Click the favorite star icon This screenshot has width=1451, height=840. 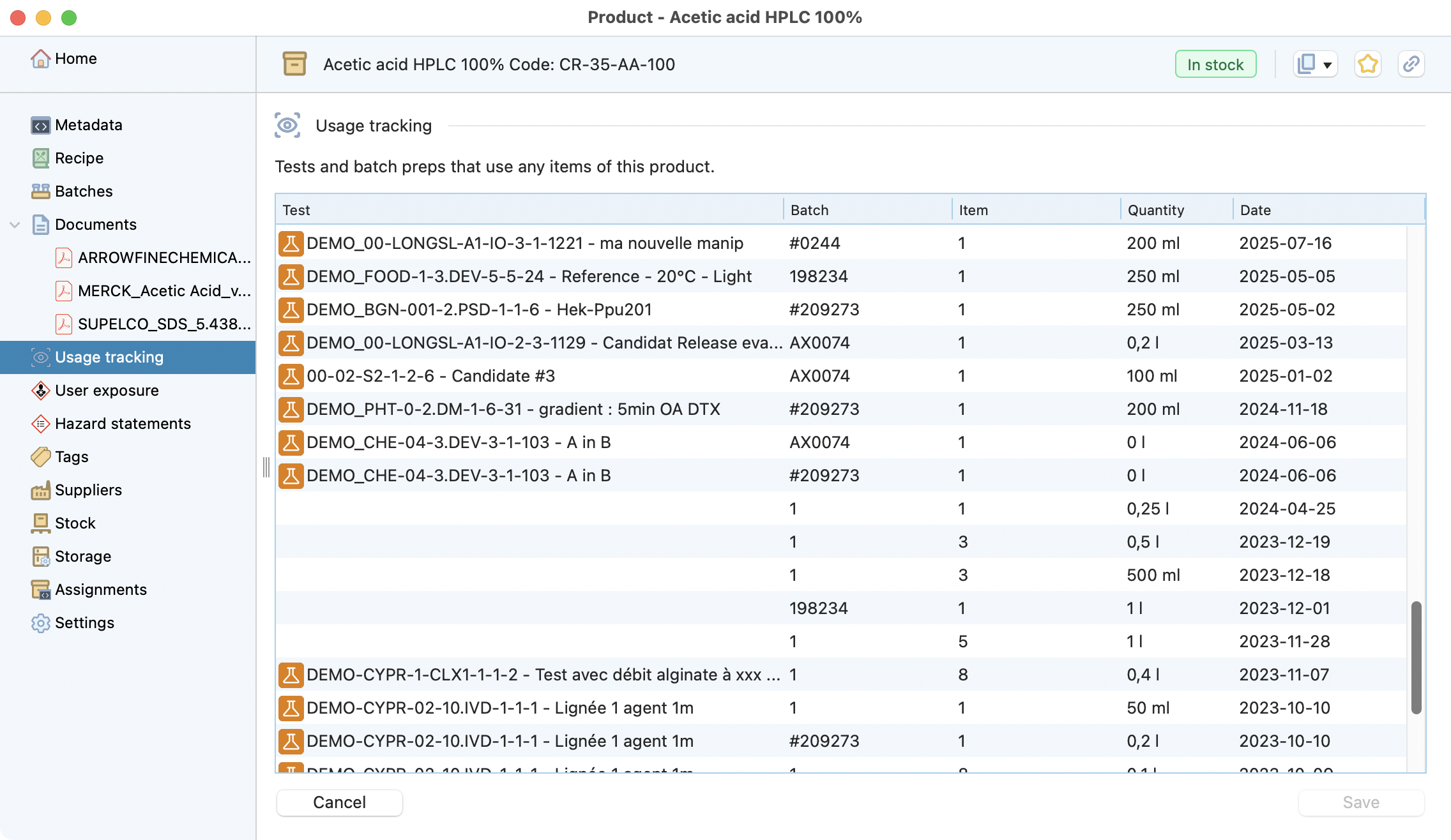pos(1367,64)
